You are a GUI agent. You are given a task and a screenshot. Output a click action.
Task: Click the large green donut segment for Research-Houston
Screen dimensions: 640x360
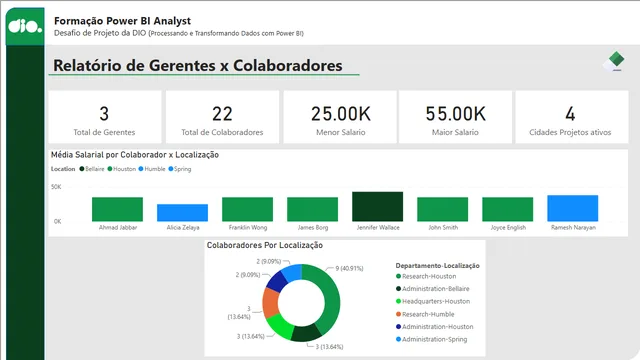click(x=331, y=298)
